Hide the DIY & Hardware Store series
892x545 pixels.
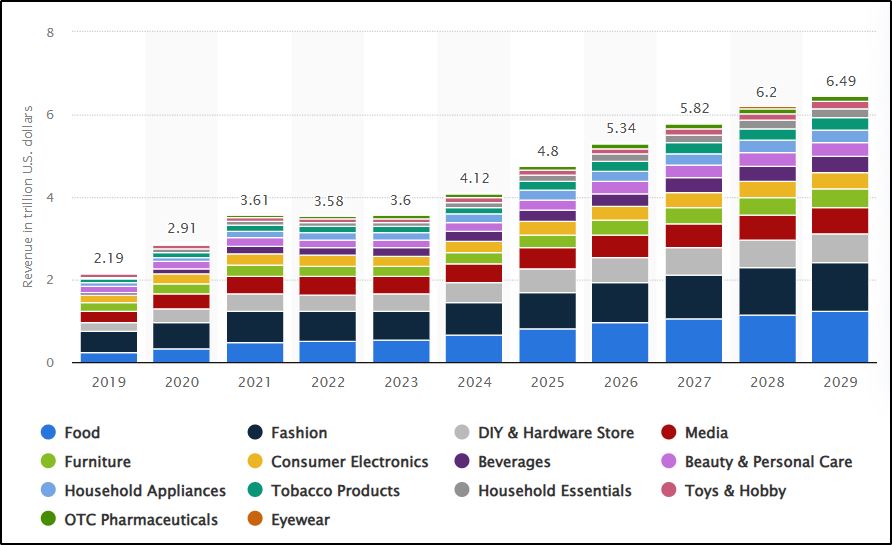(556, 433)
